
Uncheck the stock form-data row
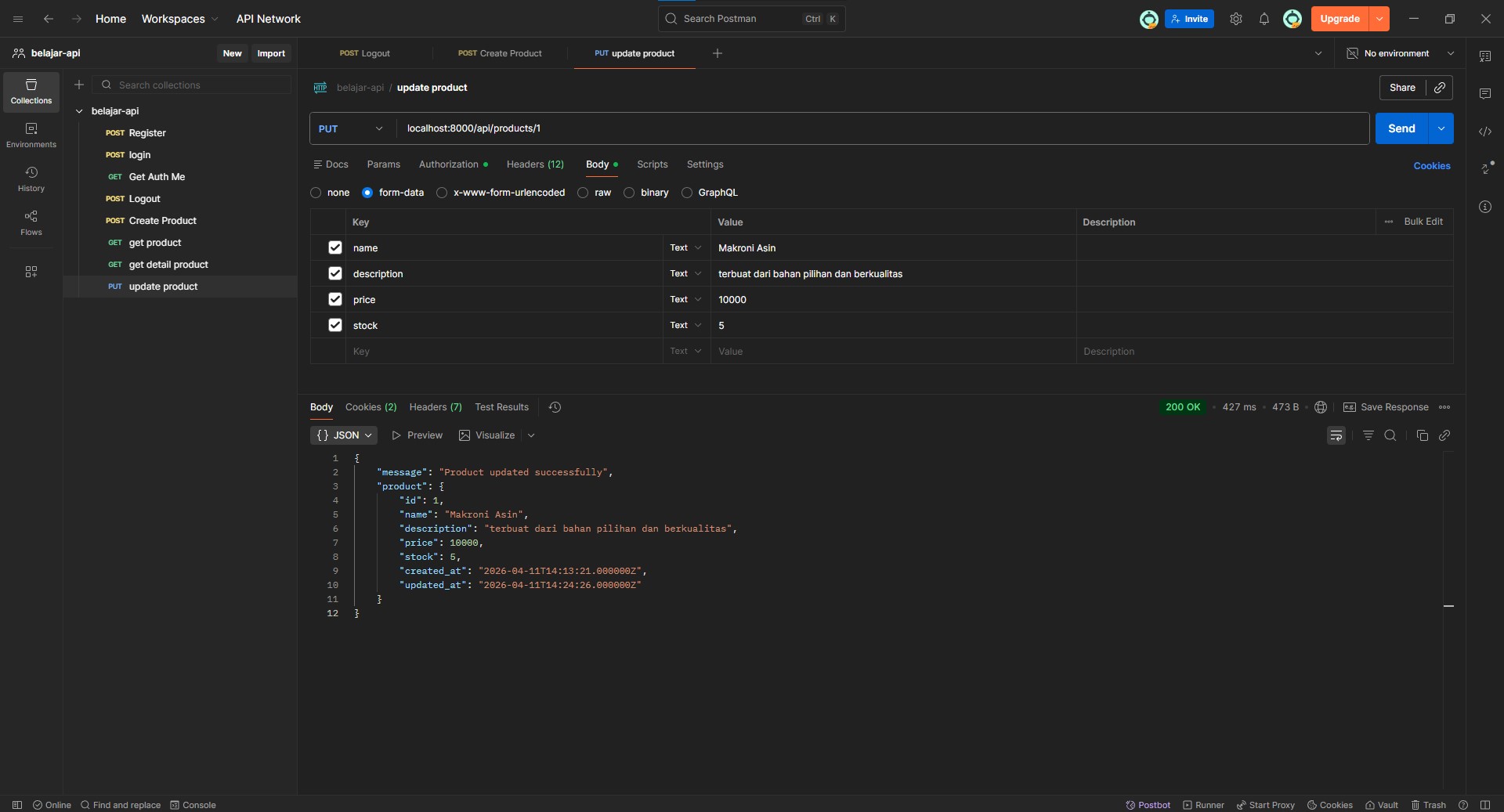(x=335, y=325)
